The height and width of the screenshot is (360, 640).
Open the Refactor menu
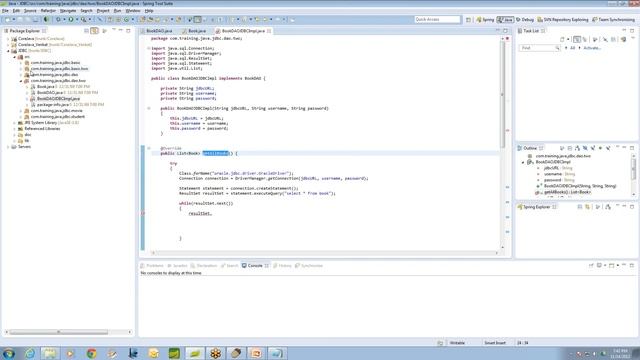(x=48, y=11)
